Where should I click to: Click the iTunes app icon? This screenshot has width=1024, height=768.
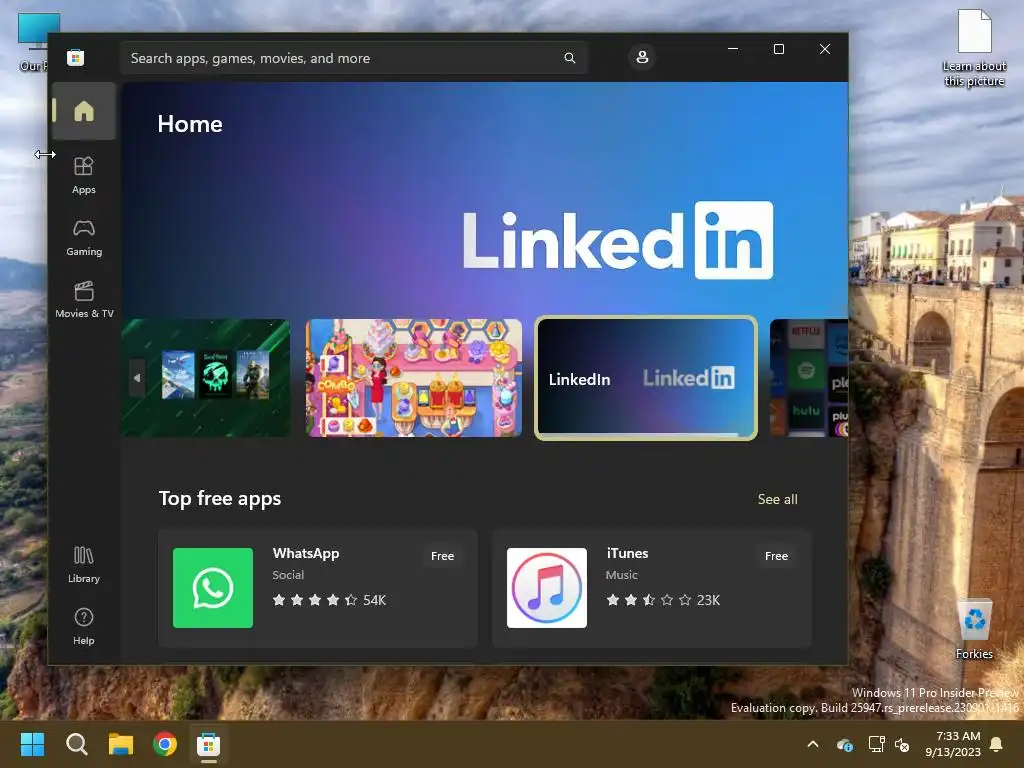coord(547,588)
